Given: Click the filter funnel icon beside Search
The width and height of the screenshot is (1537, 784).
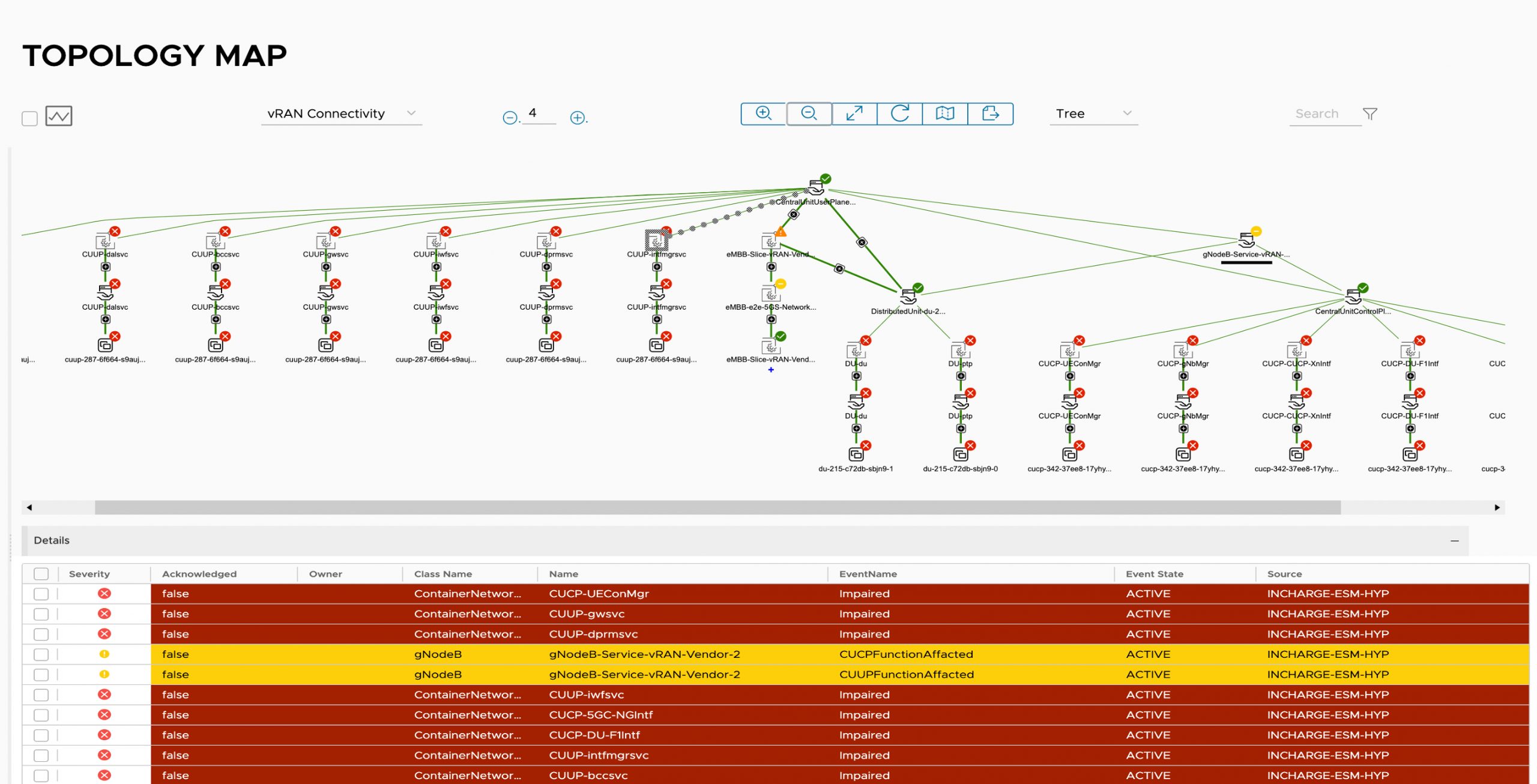Looking at the screenshot, I should point(1369,114).
